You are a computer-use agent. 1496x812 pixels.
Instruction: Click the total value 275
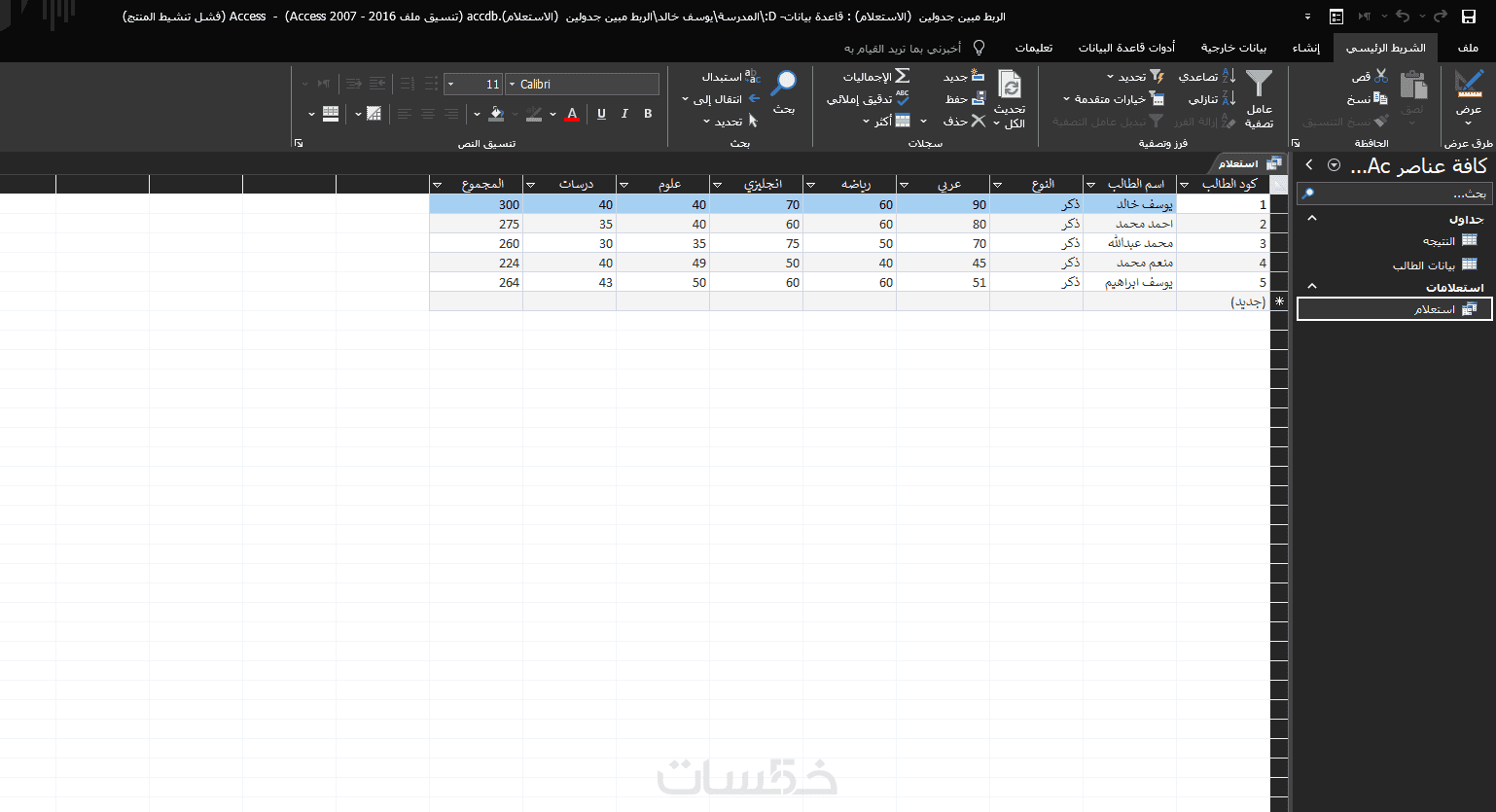[x=477, y=224]
